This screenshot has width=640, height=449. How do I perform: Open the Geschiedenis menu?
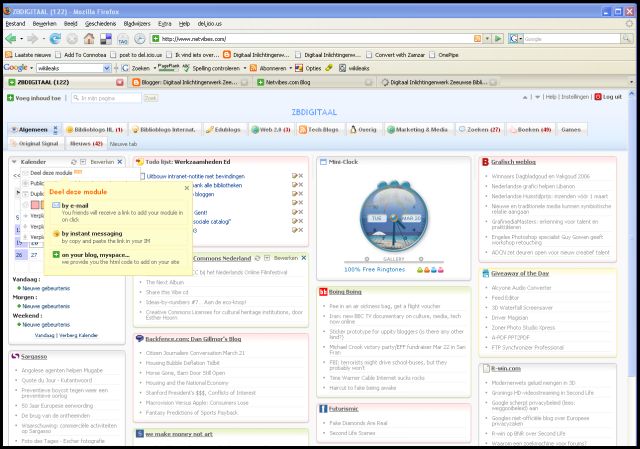[x=100, y=24]
